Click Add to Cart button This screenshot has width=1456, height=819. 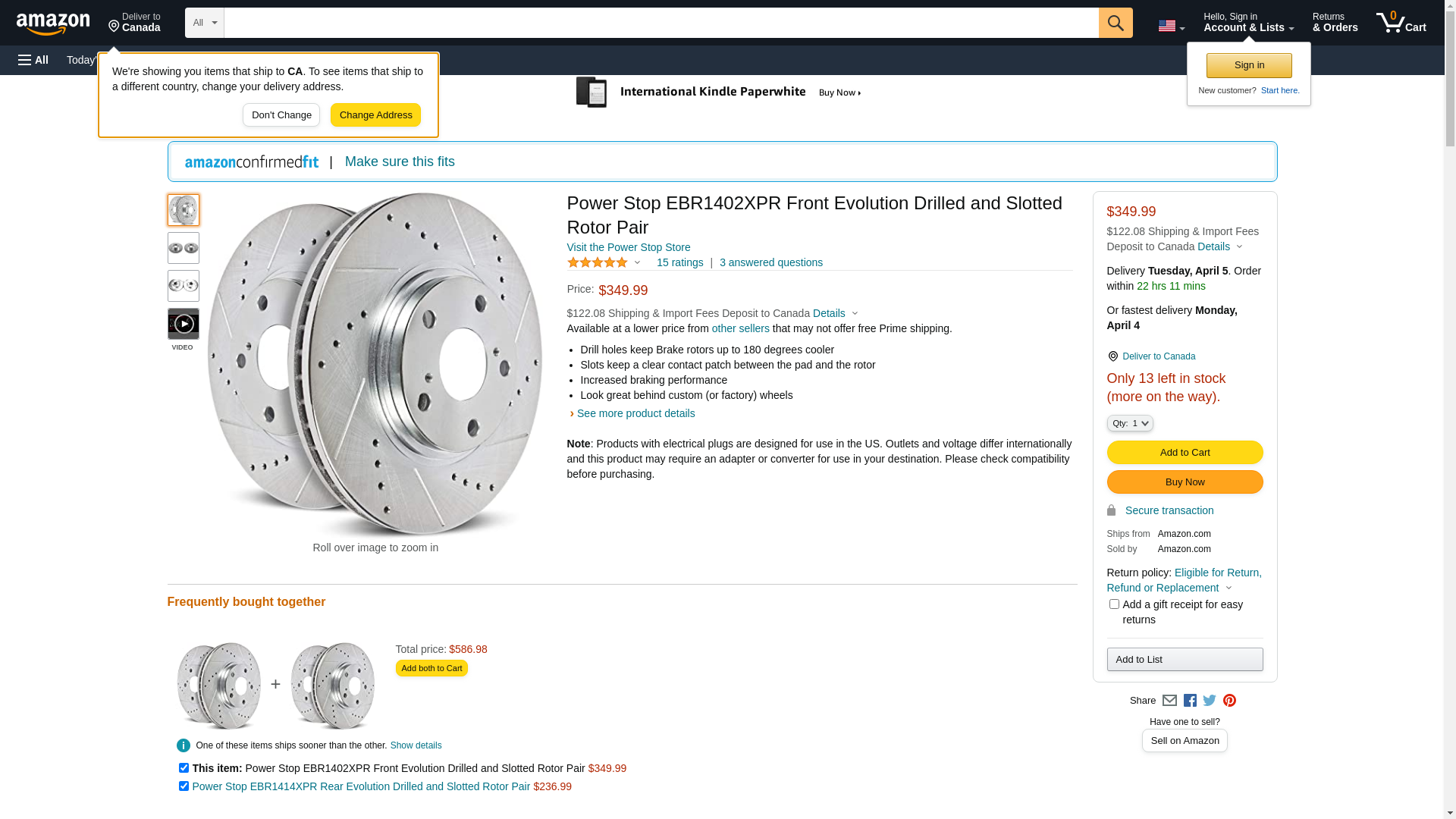(x=1185, y=453)
